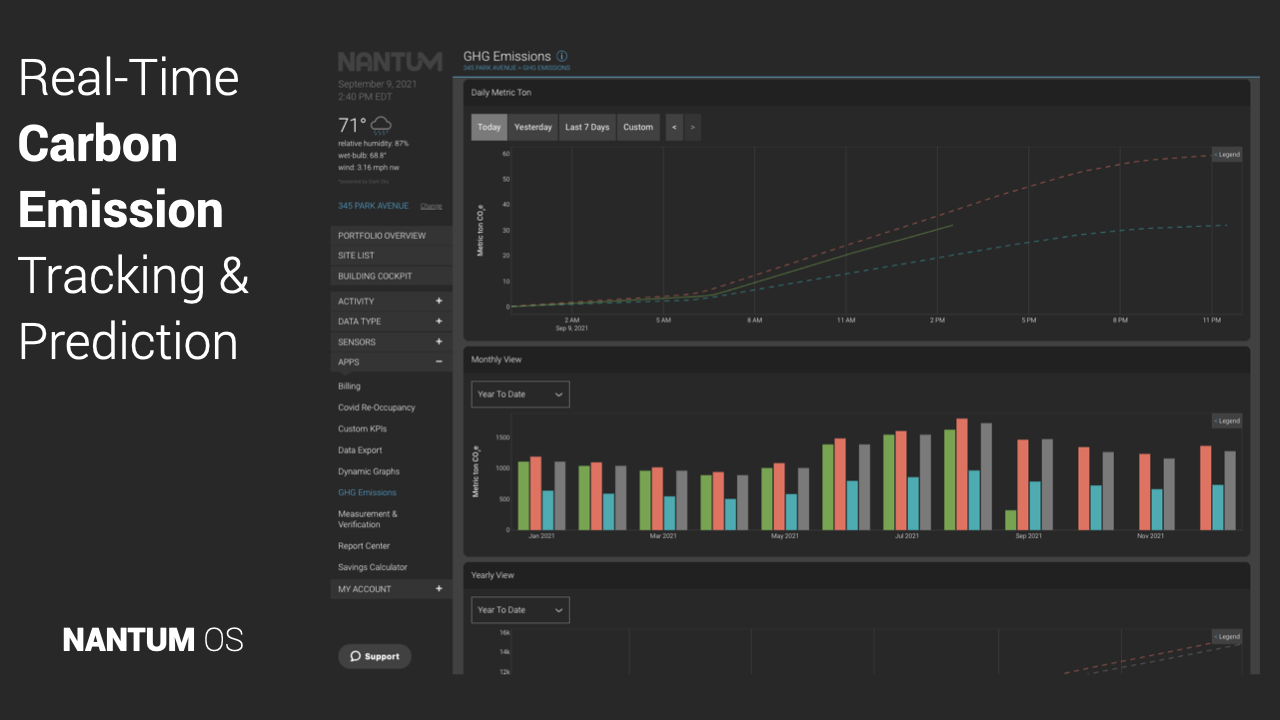Image resolution: width=1280 pixels, height=720 pixels.
Task: Click the 'Yearly View' panel title
Action: 492,575
